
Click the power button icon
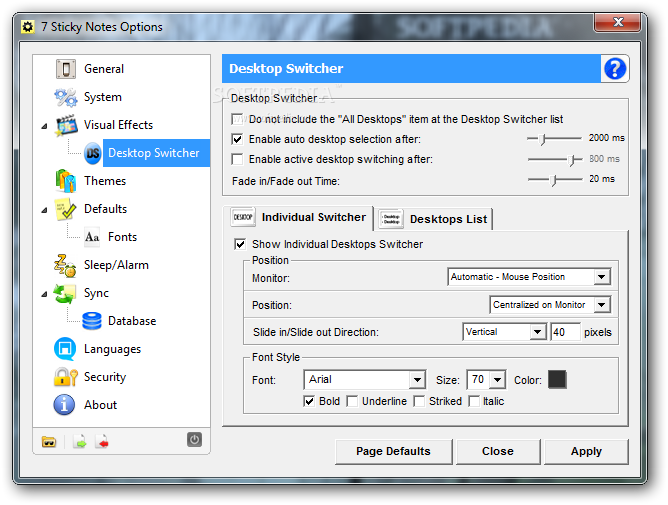(194, 439)
